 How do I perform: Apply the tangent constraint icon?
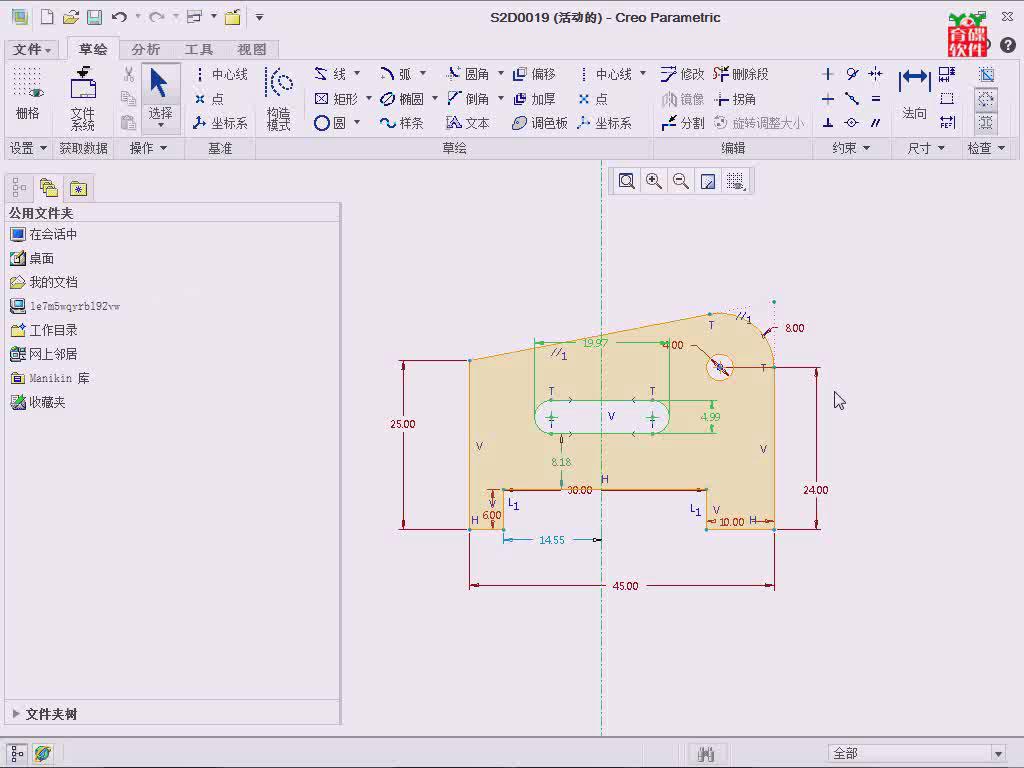852,74
